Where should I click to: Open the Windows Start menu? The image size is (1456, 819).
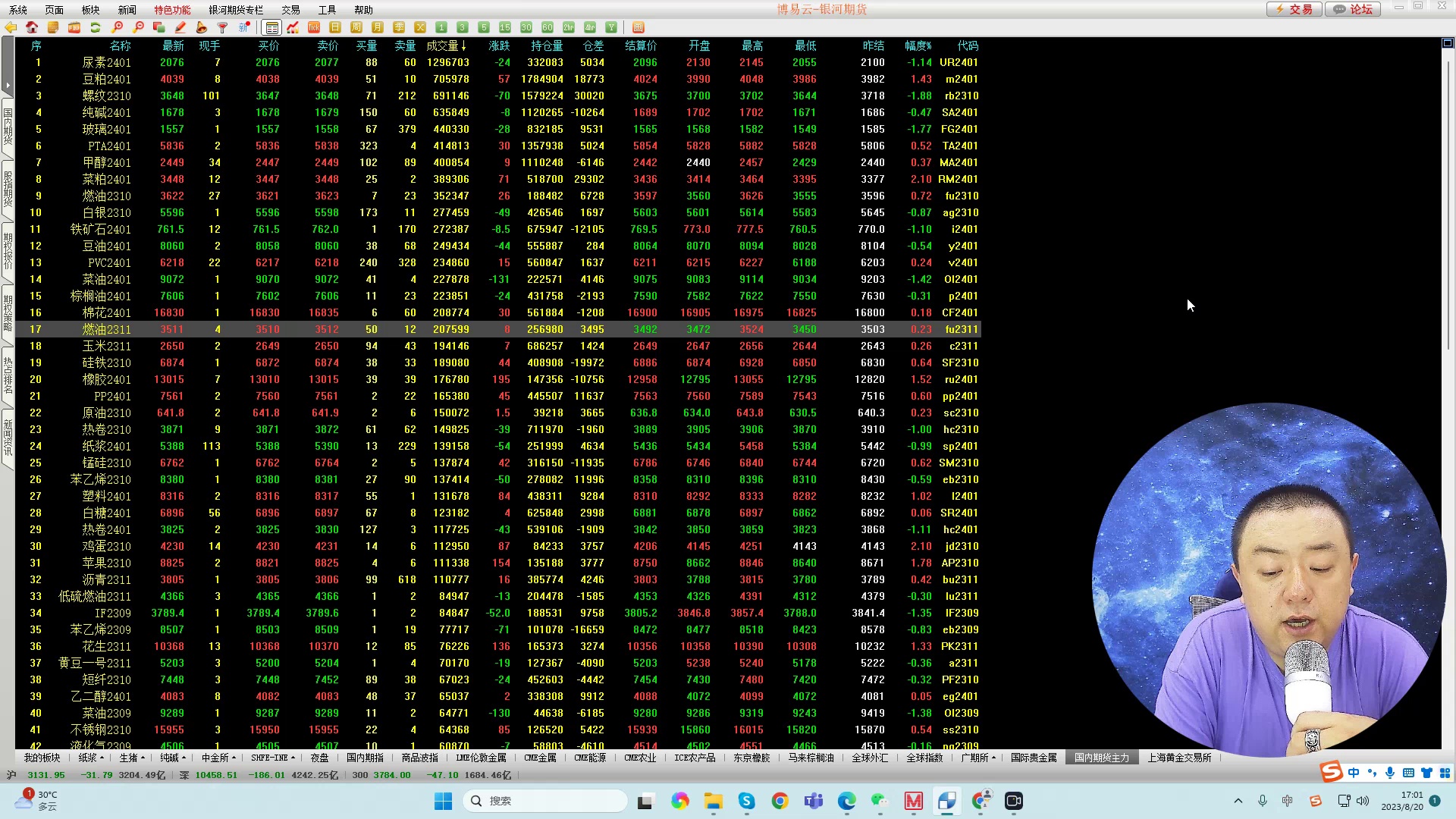point(443,801)
